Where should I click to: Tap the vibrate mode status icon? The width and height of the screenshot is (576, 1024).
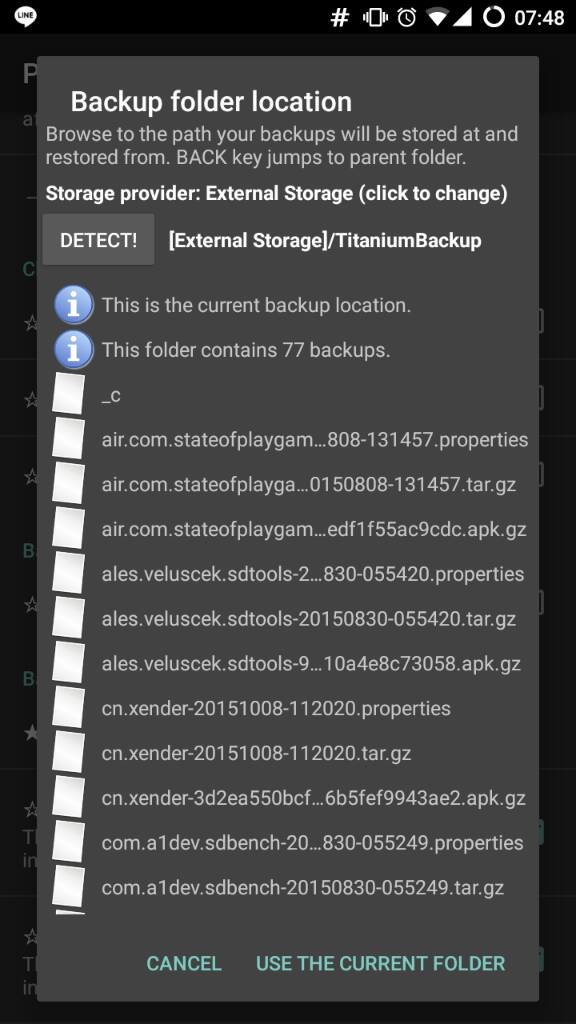375,18
